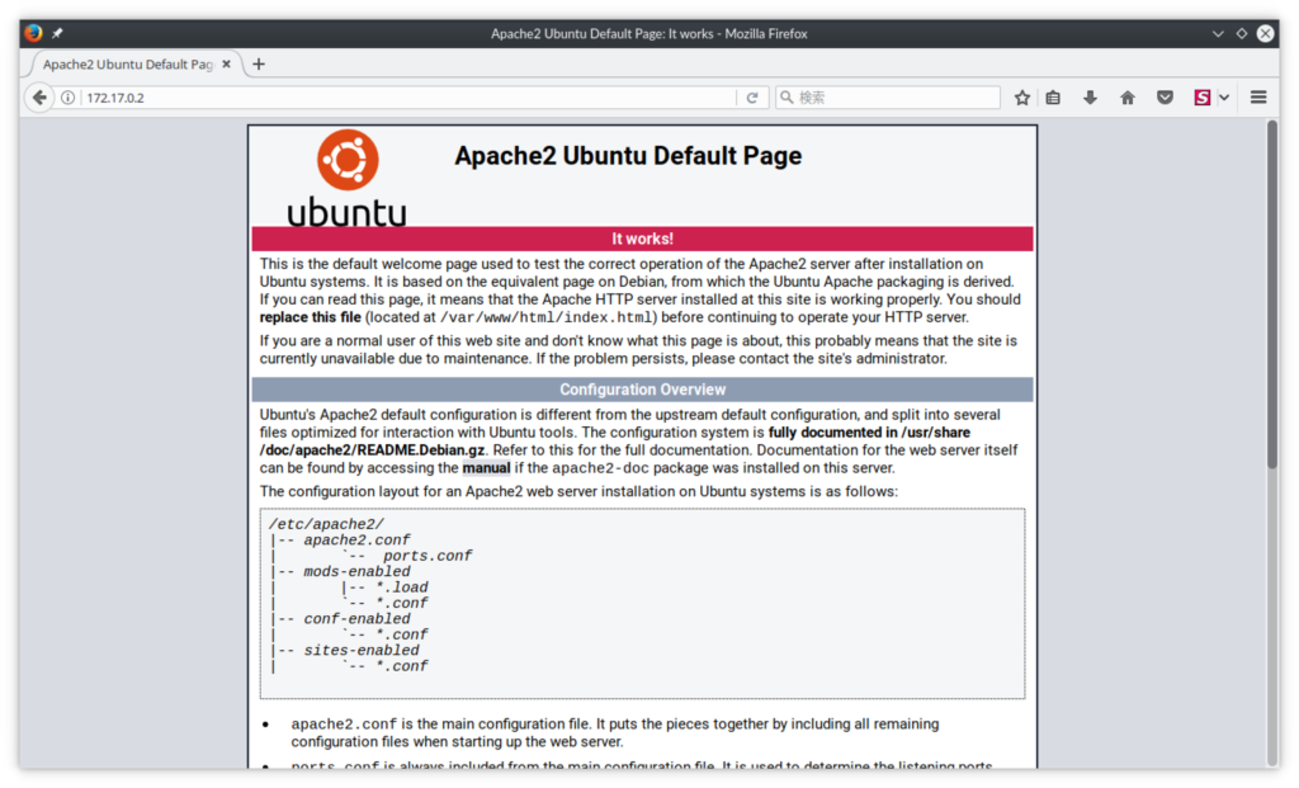Click the Firefox logo in title bar

pos(33,33)
